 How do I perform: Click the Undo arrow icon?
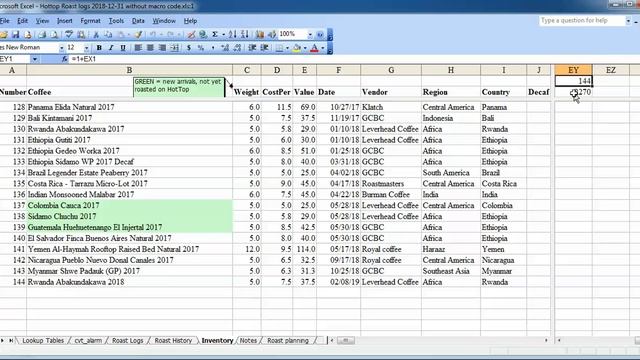[x=153, y=35]
